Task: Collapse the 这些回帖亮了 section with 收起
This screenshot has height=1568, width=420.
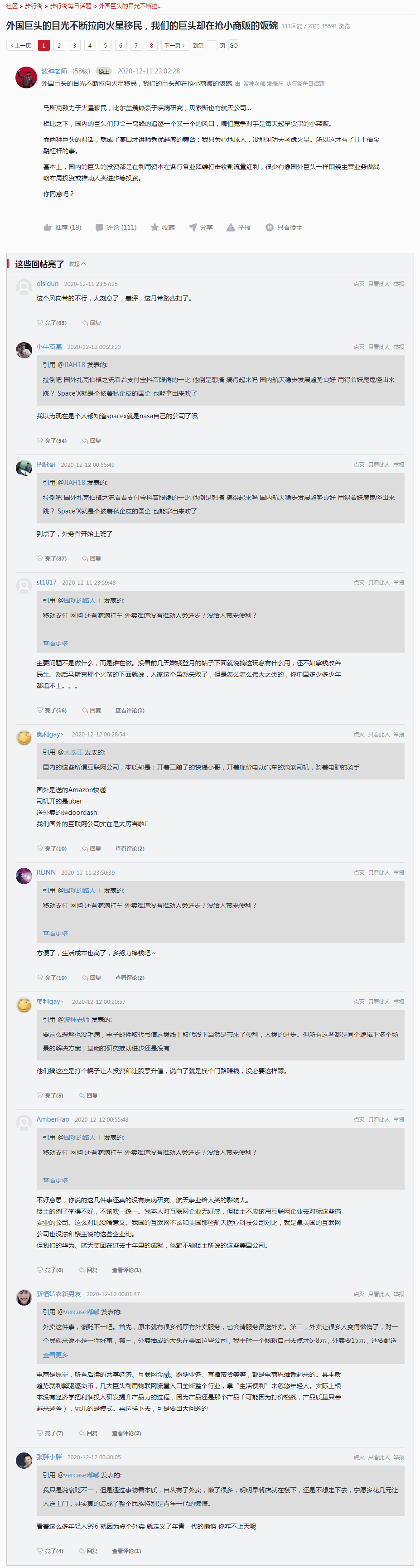Action: (x=77, y=264)
